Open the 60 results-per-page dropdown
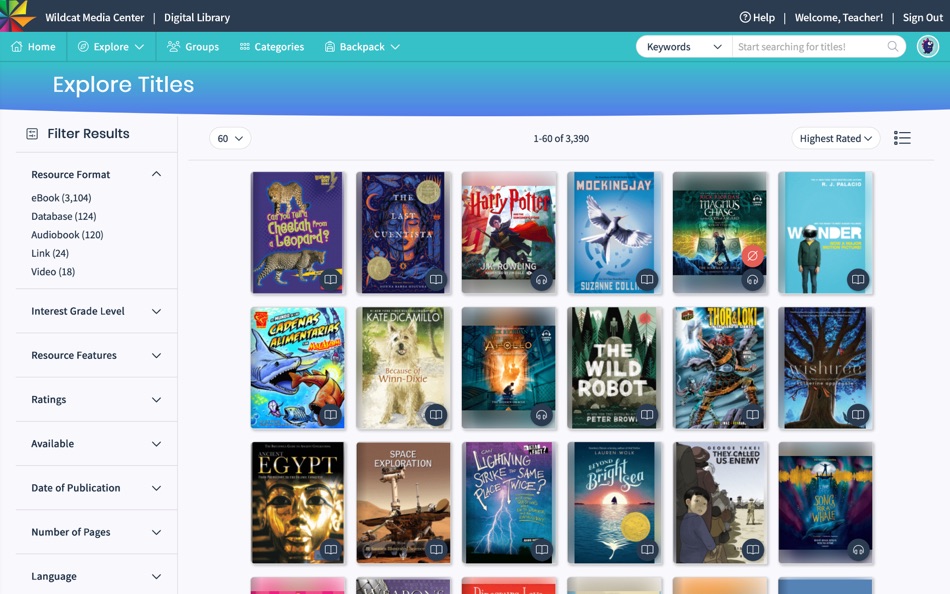 coord(230,138)
